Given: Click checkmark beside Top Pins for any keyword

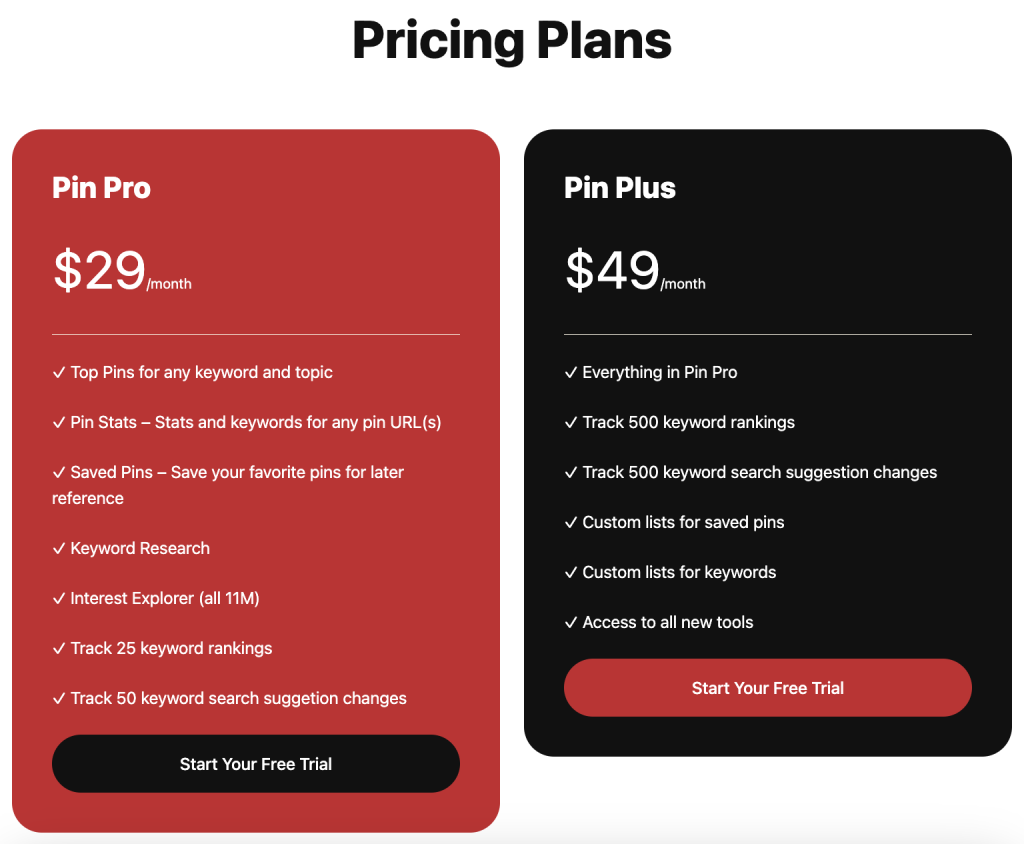Looking at the screenshot, I should pyautogui.click(x=59, y=372).
